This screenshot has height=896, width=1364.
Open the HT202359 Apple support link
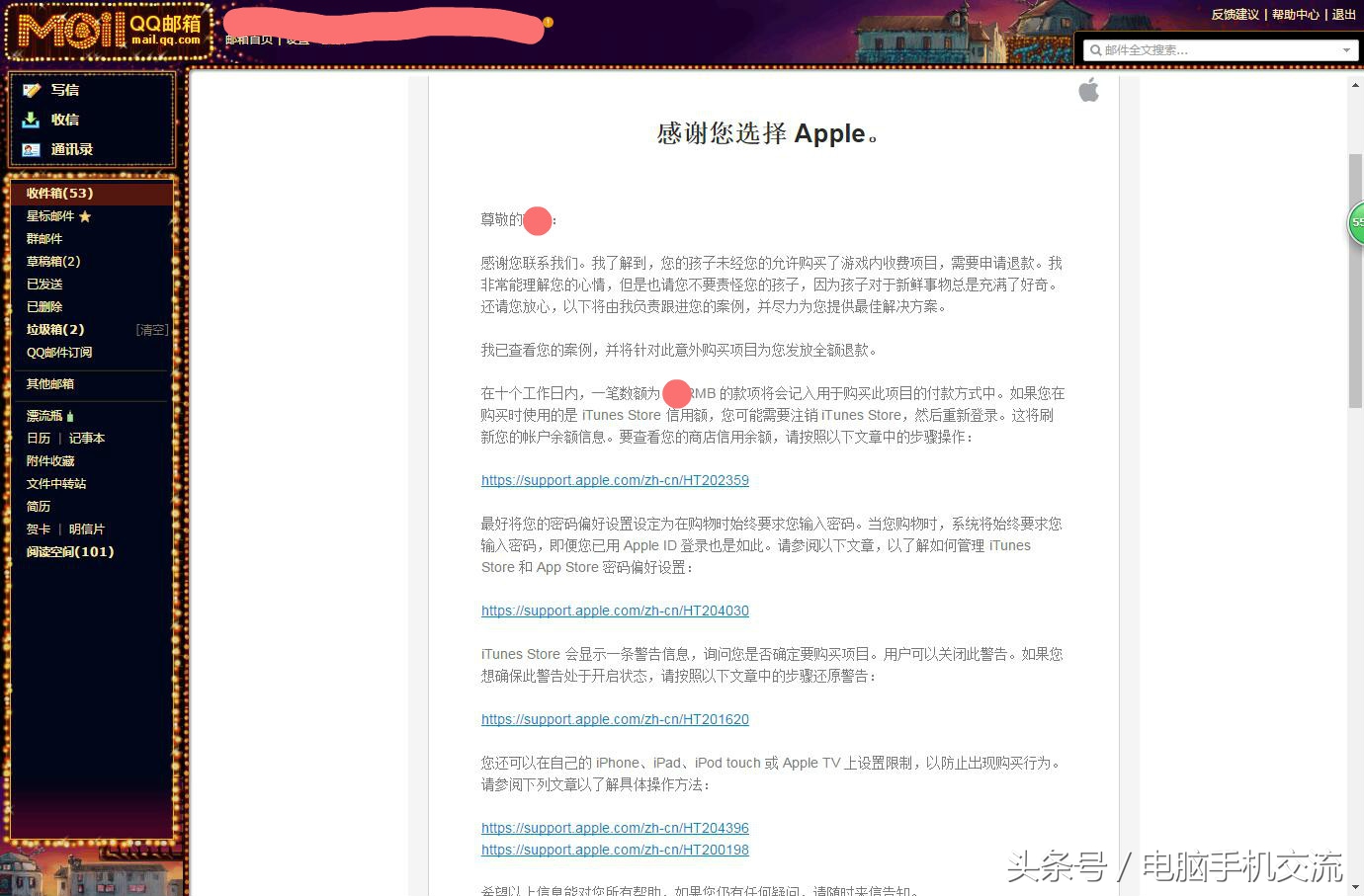(x=615, y=480)
